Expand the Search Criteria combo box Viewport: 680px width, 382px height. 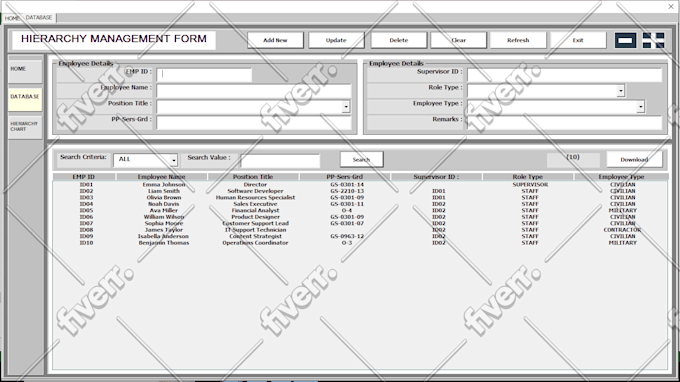coord(173,160)
